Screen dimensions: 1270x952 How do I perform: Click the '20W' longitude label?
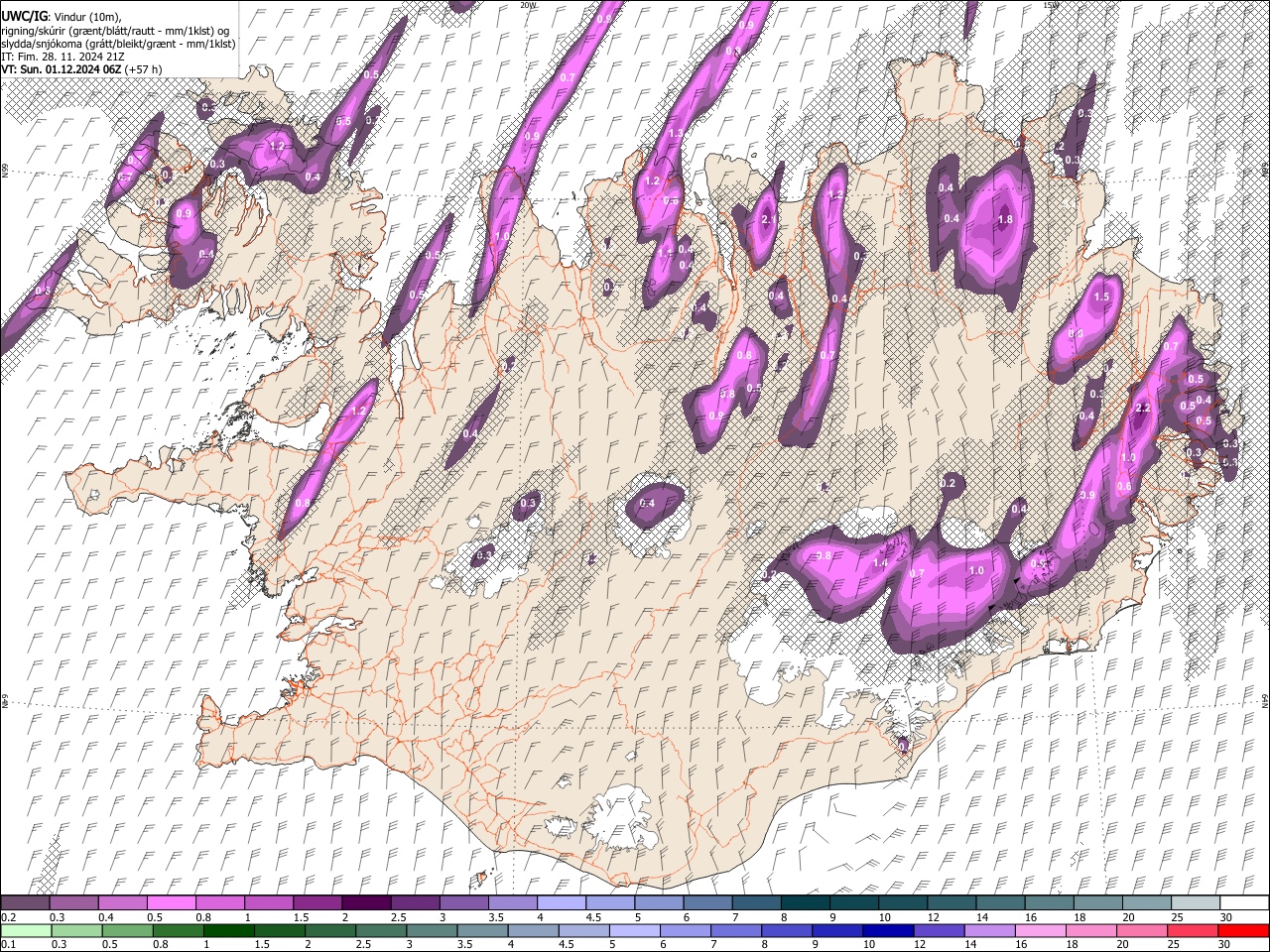[x=528, y=5]
